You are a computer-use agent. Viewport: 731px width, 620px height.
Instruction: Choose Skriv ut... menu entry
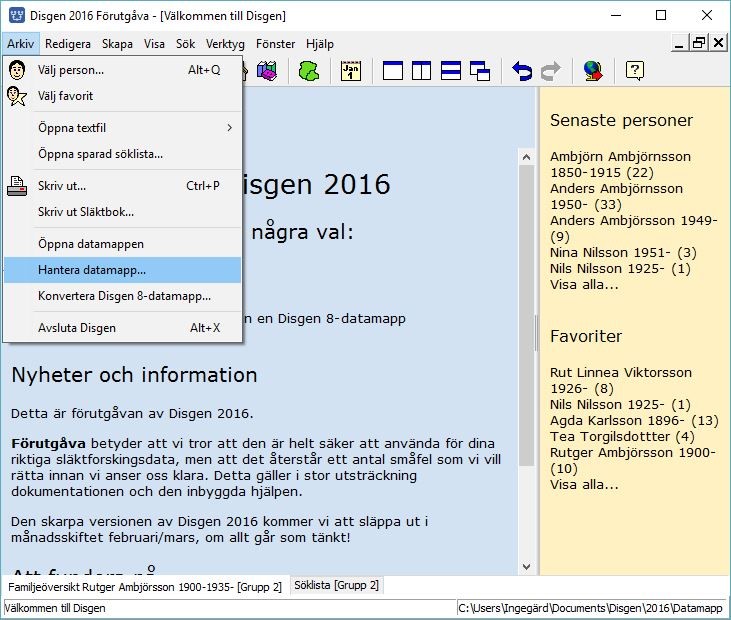coord(123,186)
